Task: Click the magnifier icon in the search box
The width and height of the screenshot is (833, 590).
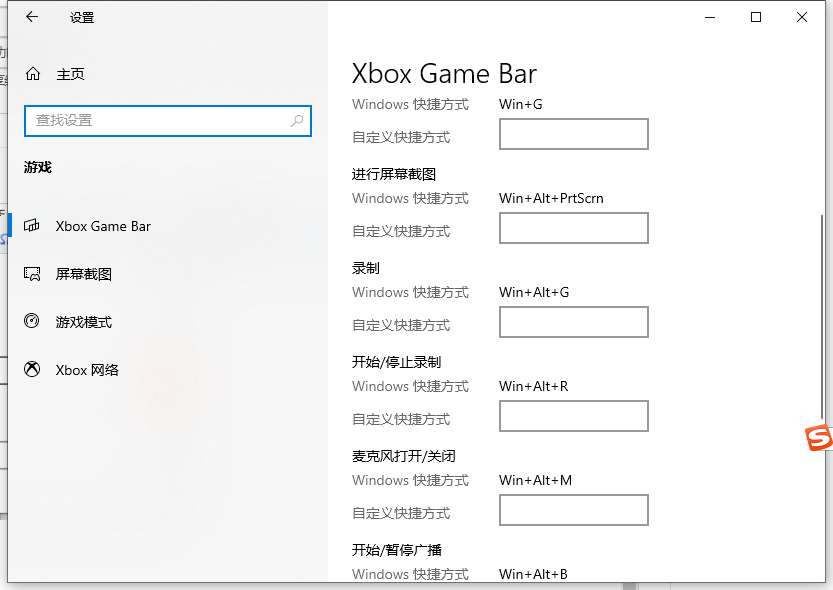Action: (297, 121)
